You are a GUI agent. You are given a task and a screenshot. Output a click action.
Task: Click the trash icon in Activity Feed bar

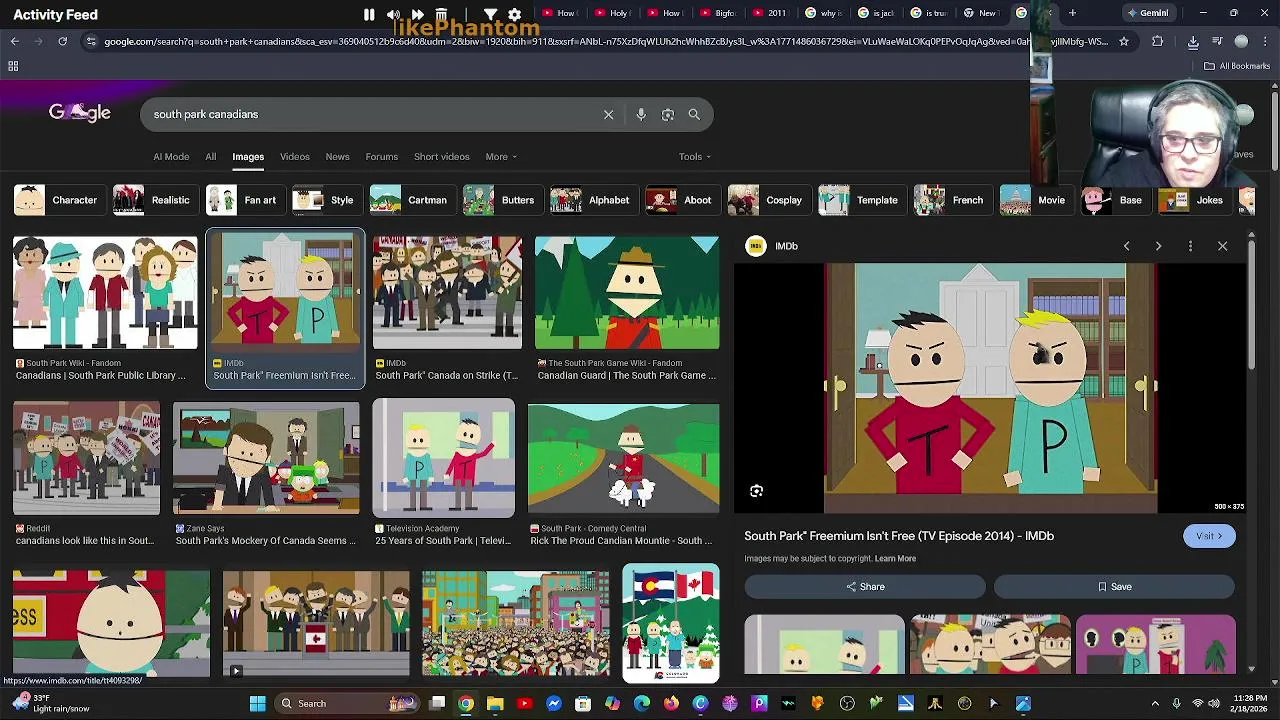[x=441, y=15]
